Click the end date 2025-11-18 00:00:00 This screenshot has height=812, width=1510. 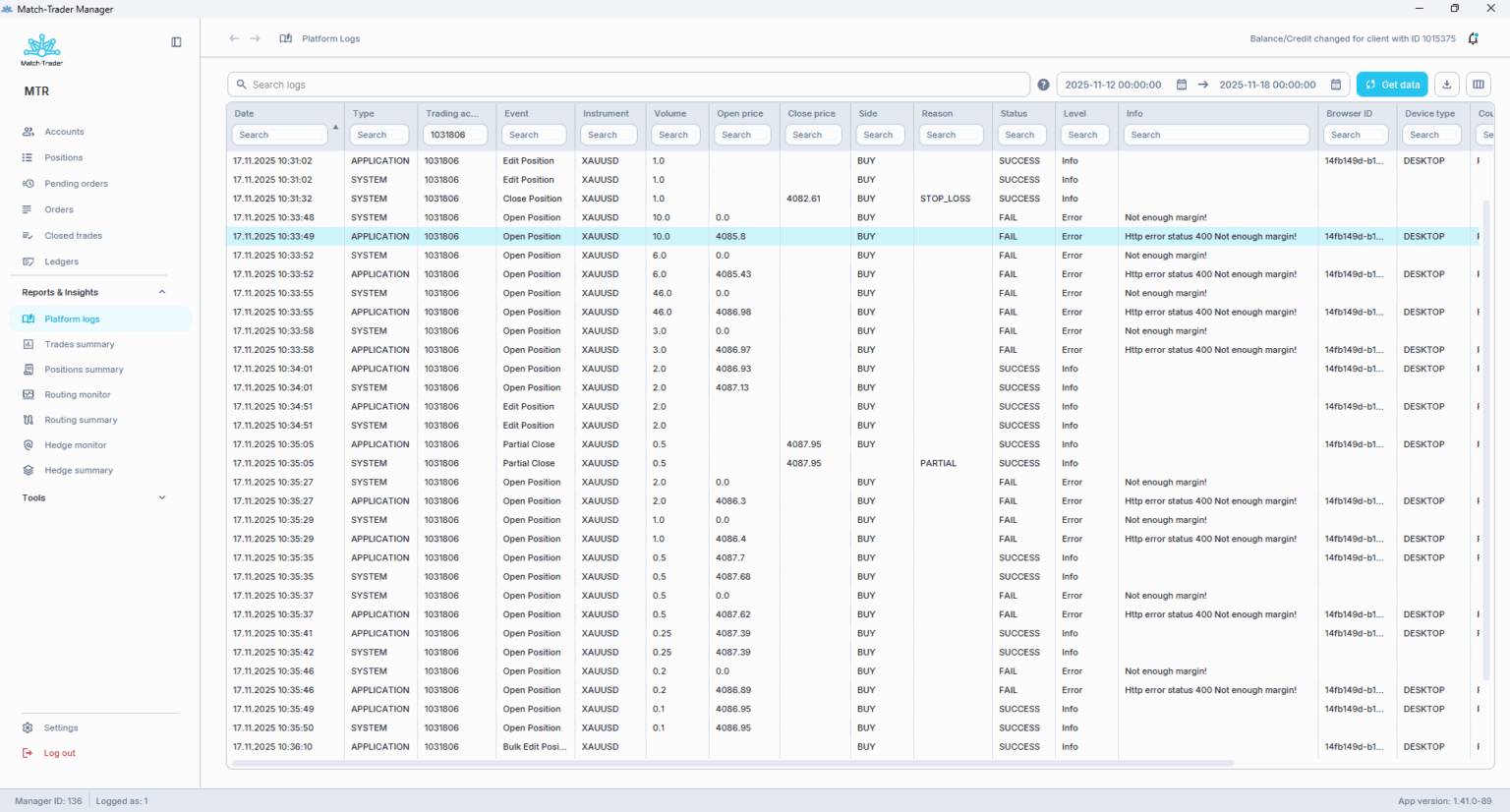tap(1267, 85)
